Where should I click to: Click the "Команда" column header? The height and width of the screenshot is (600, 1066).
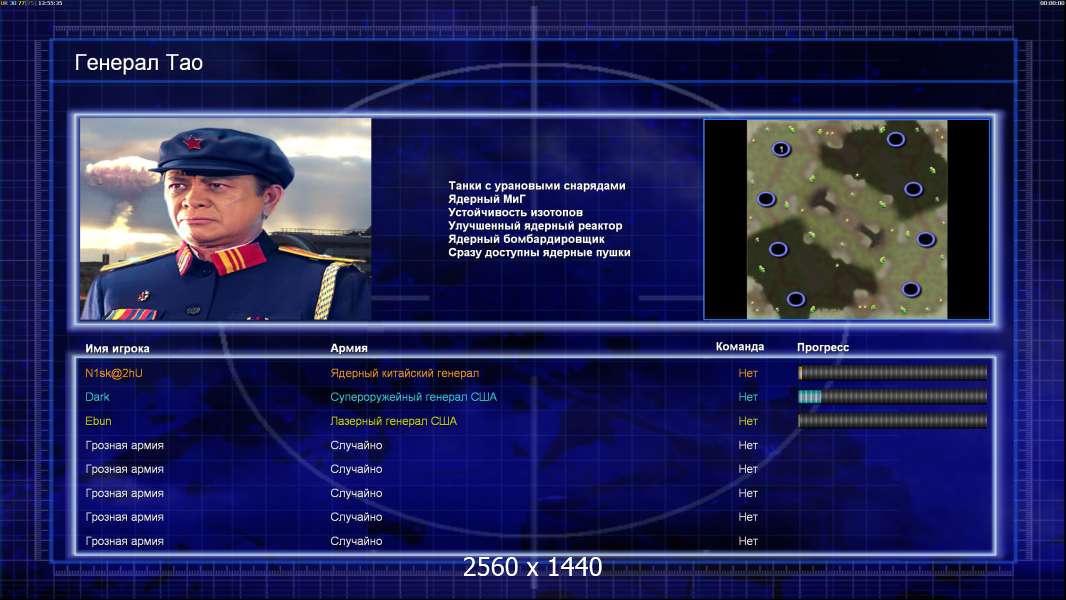740,347
